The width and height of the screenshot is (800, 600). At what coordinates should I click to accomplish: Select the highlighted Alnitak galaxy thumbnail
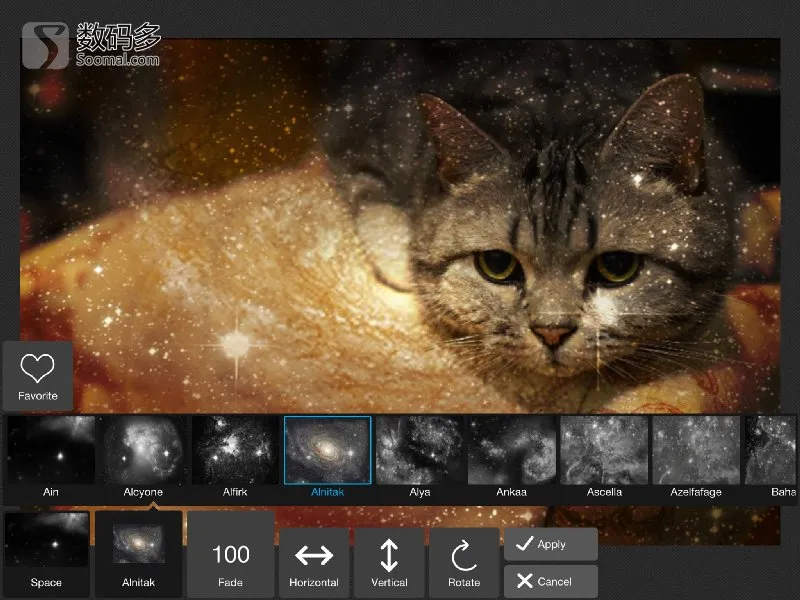[328, 450]
